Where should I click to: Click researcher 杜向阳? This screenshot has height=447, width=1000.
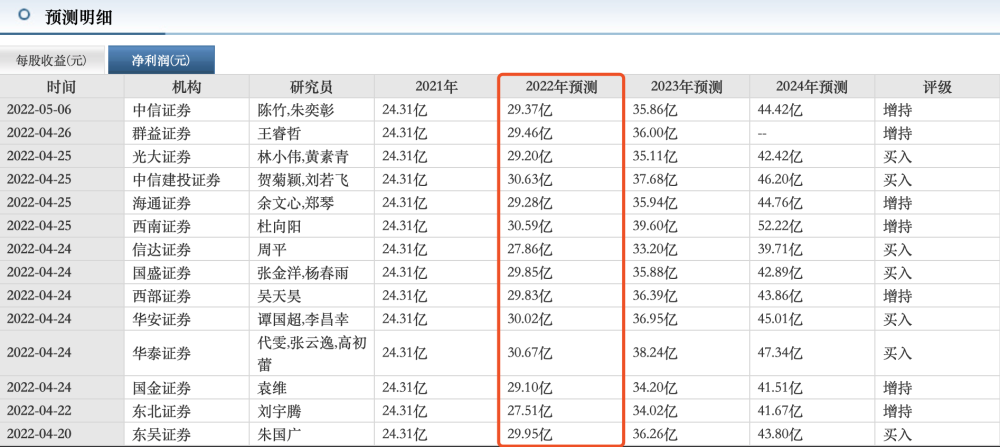pyautogui.click(x=278, y=226)
